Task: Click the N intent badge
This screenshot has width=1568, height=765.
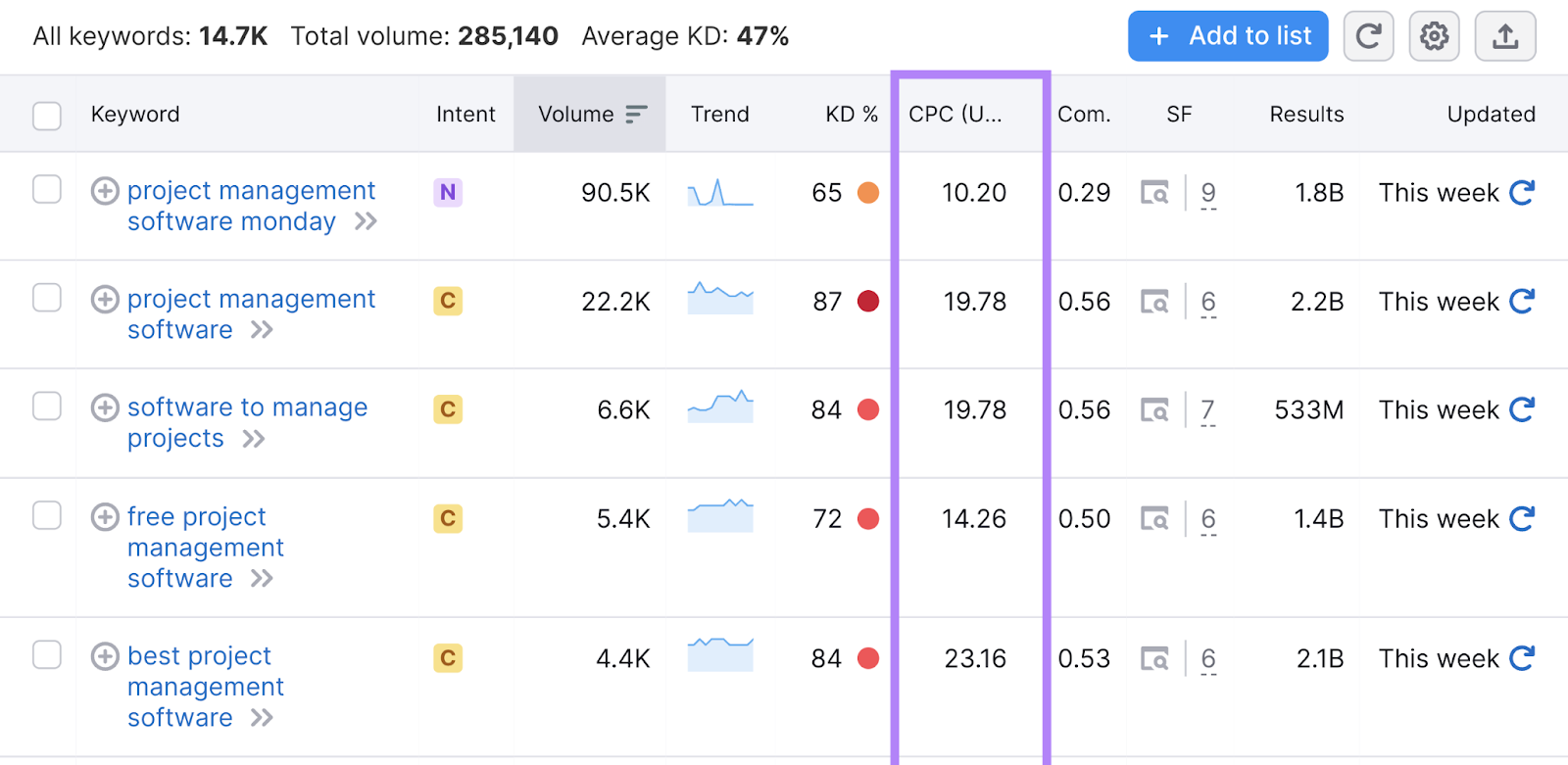Action: tap(448, 192)
